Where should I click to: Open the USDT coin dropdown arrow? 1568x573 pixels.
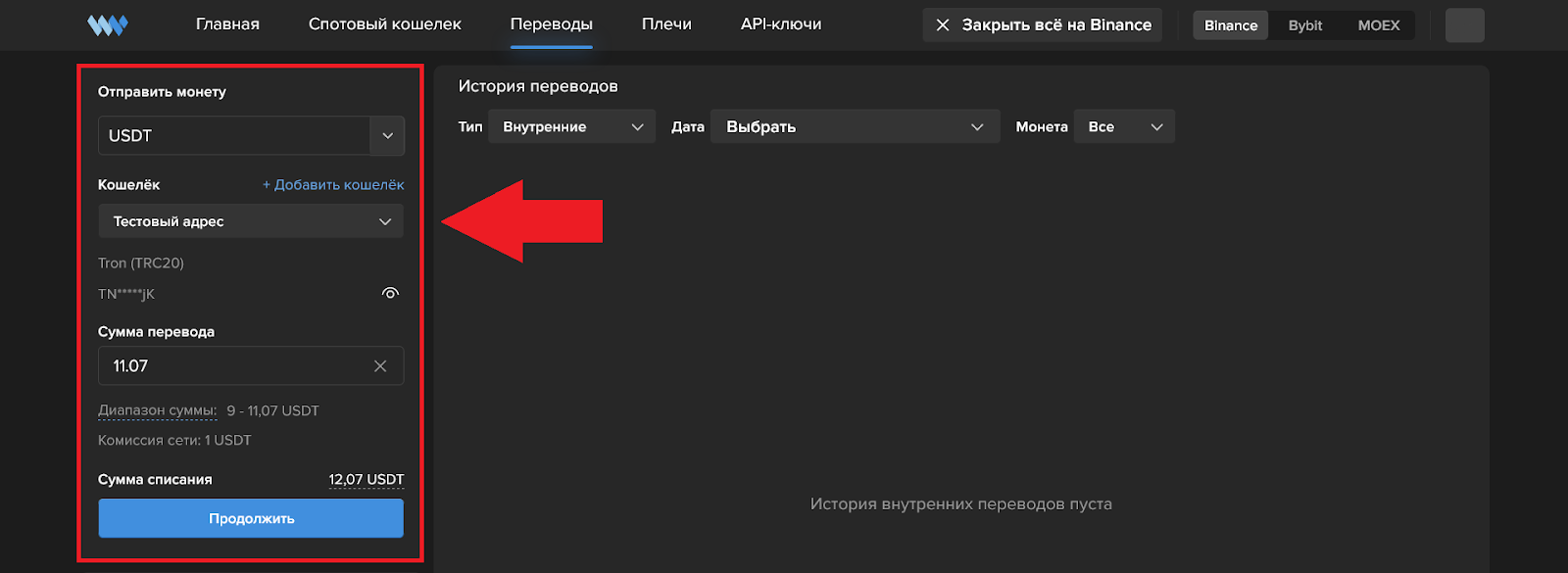pos(387,136)
